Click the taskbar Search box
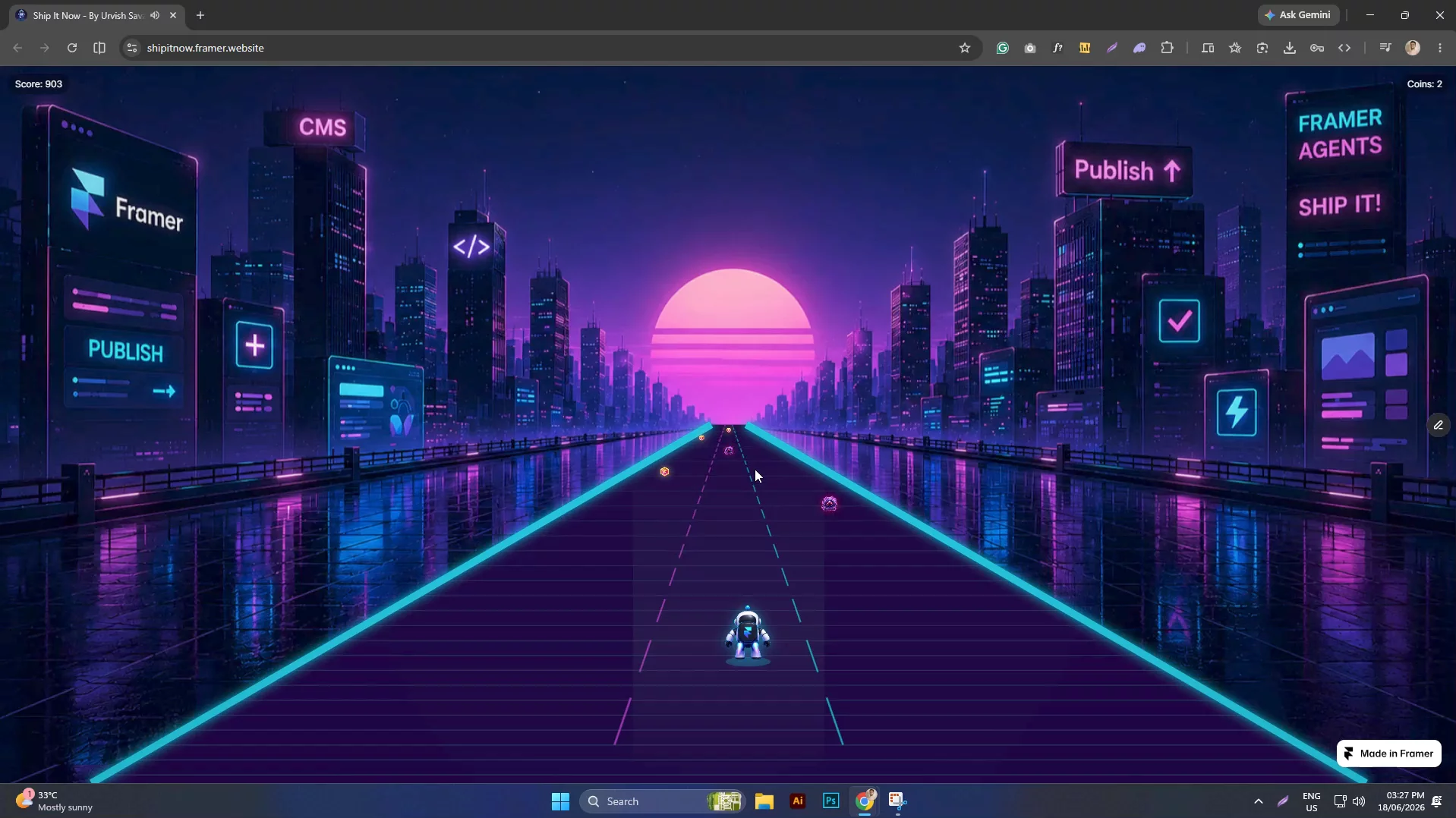This screenshot has height=818, width=1456. coord(661,801)
